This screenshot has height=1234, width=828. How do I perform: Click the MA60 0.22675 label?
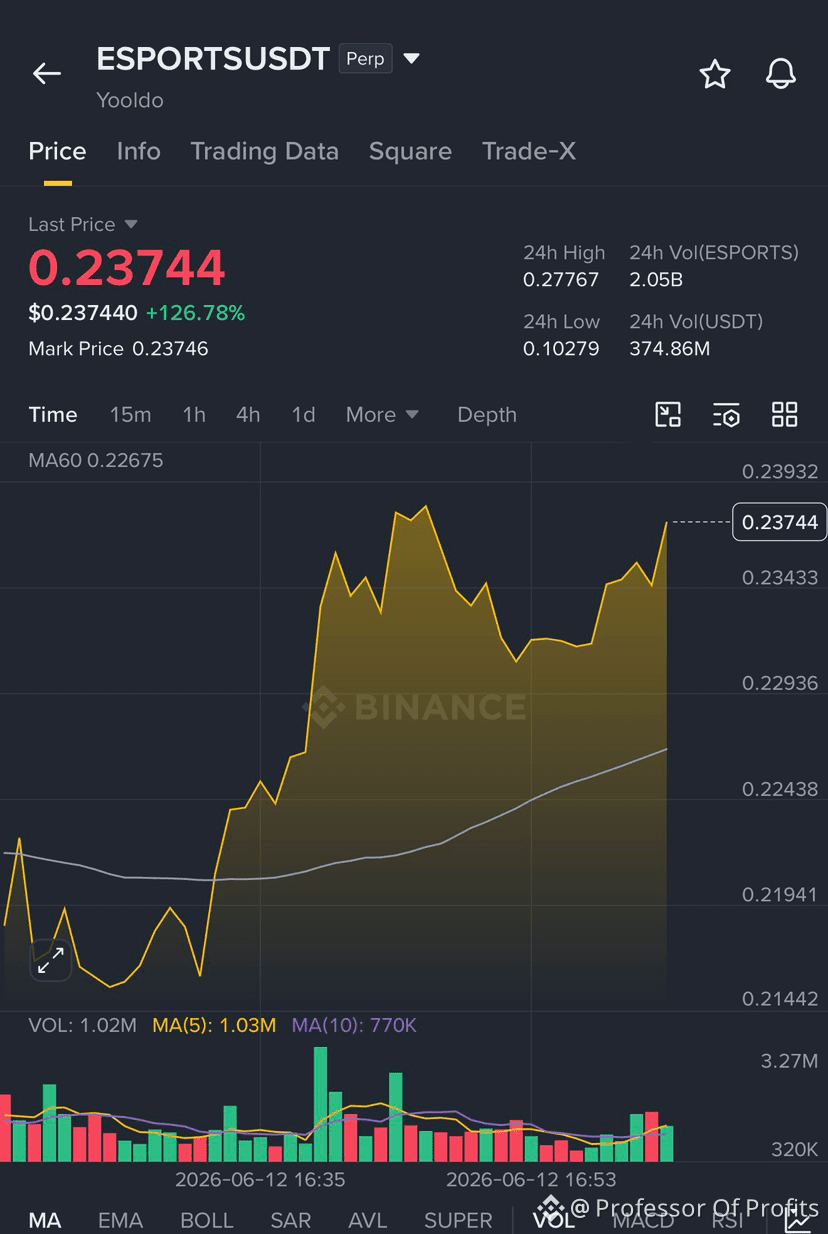[x=96, y=460]
